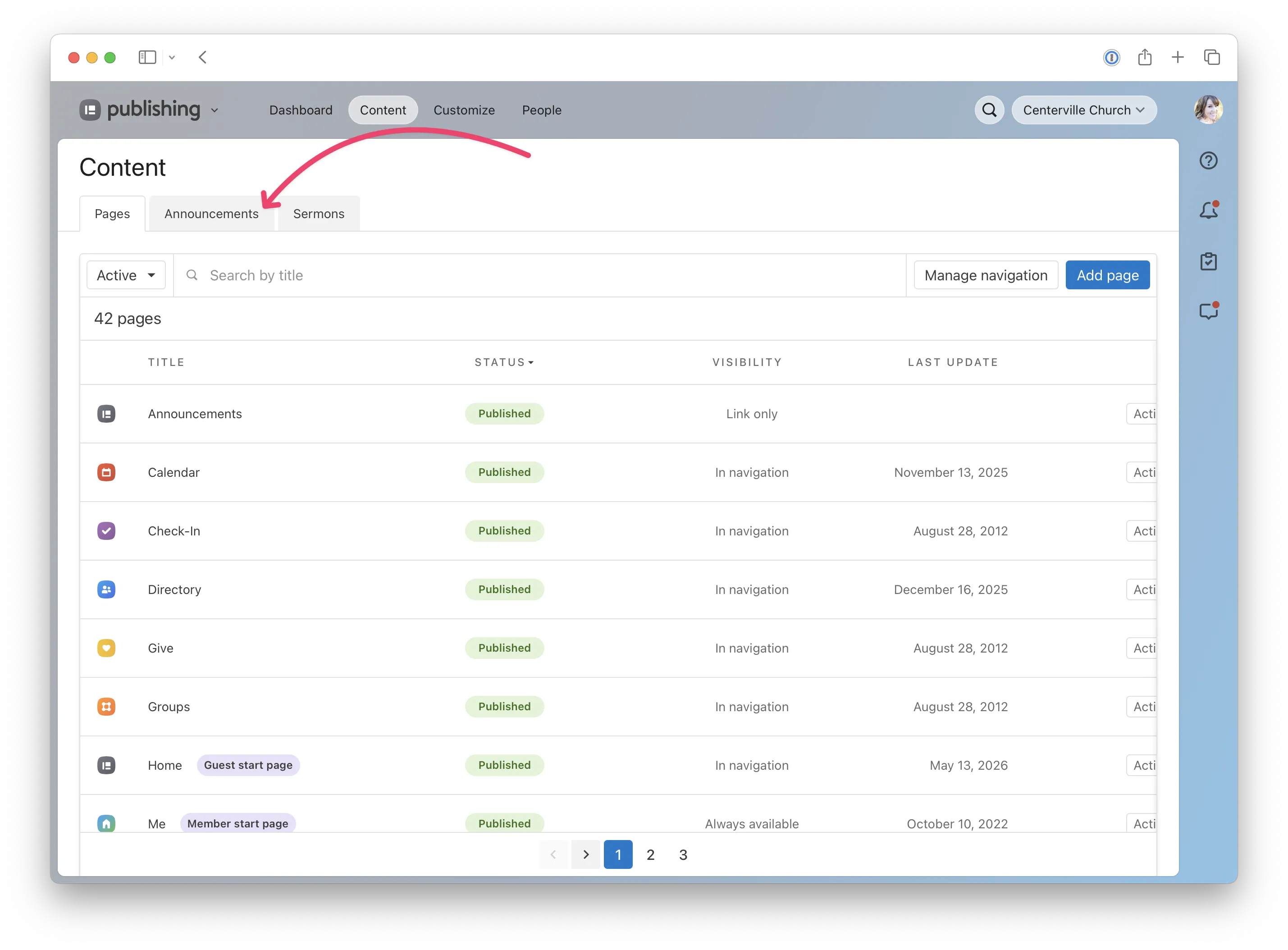
Task: Select current pagination page 1
Action: [x=618, y=855]
